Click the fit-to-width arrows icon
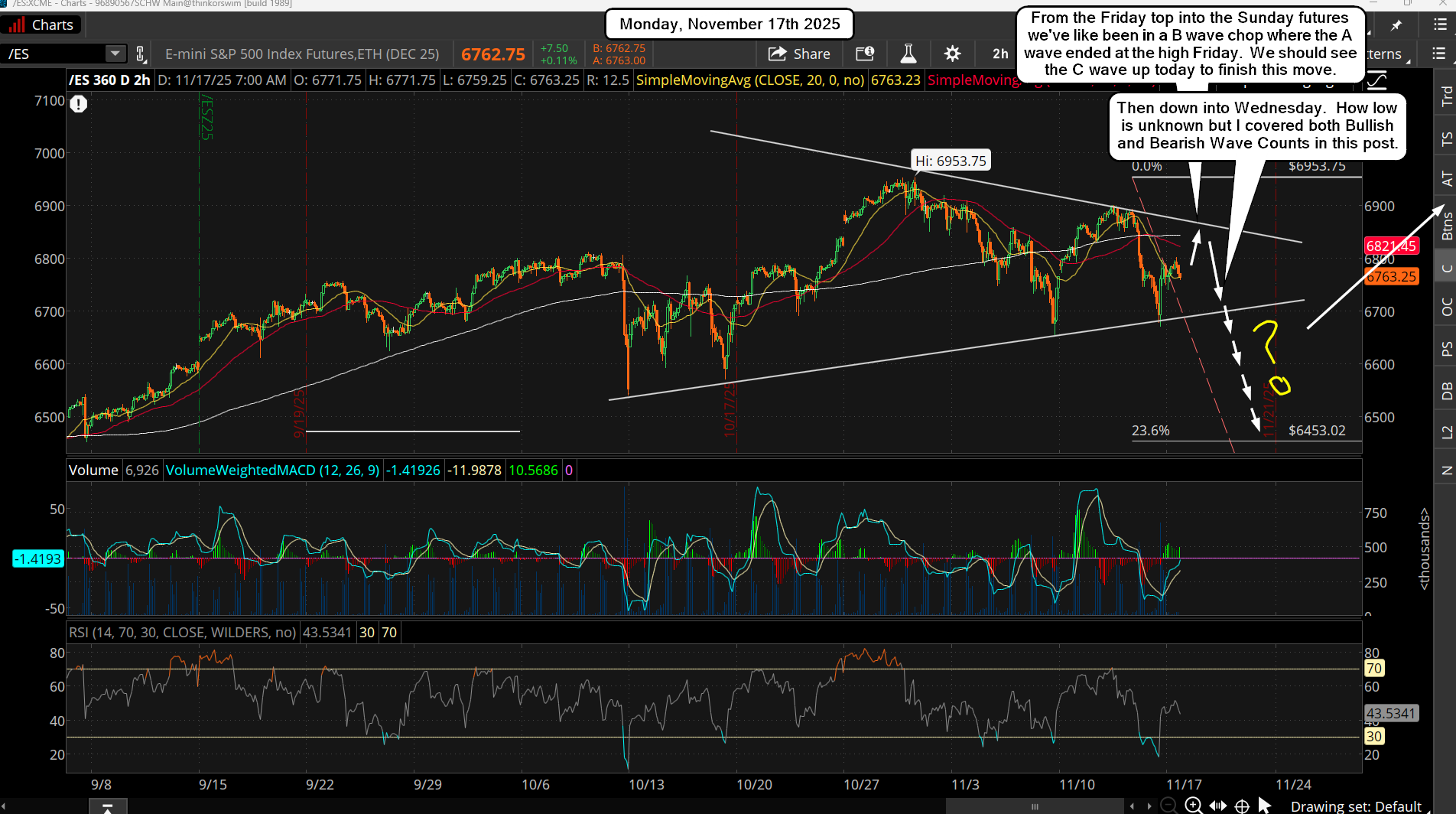 (x=1217, y=805)
